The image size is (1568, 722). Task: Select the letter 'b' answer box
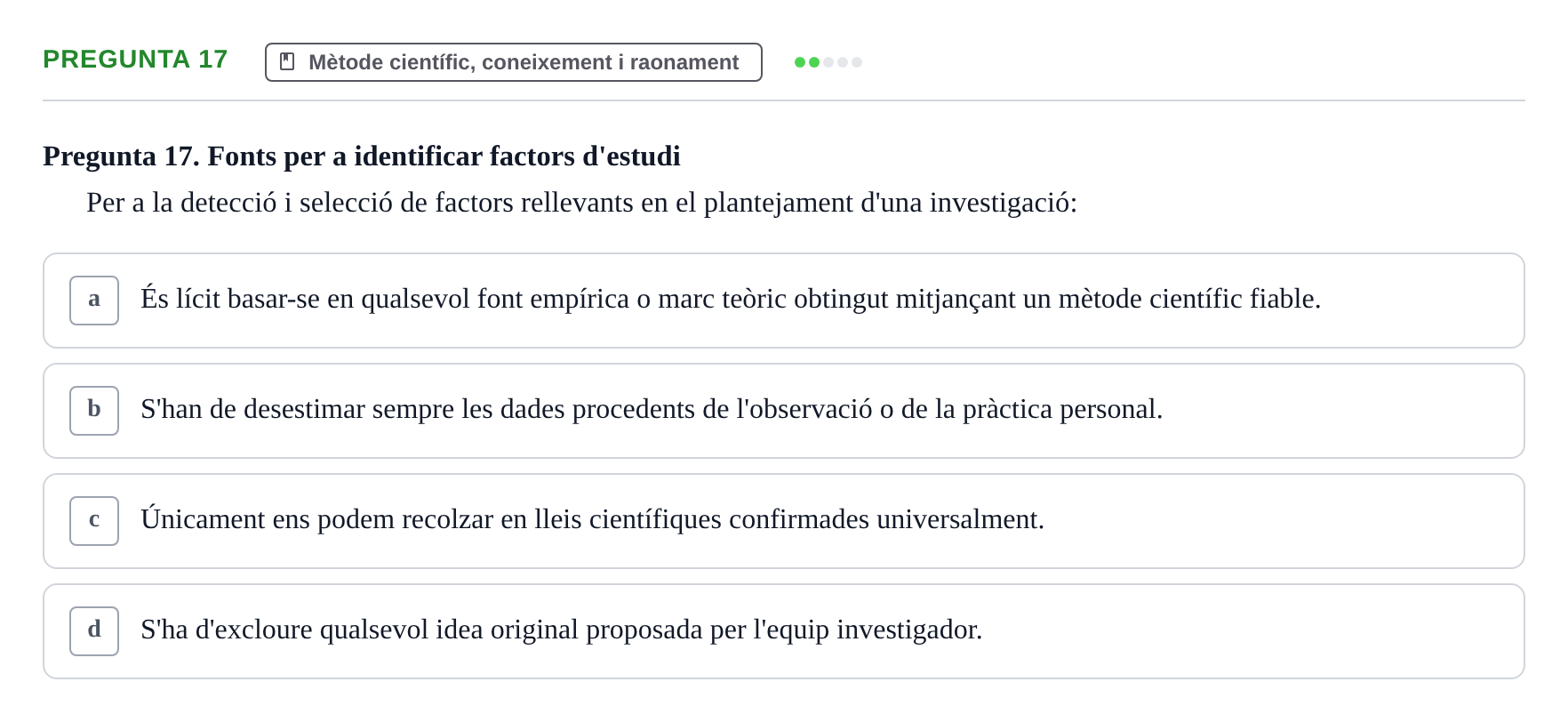(x=94, y=411)
